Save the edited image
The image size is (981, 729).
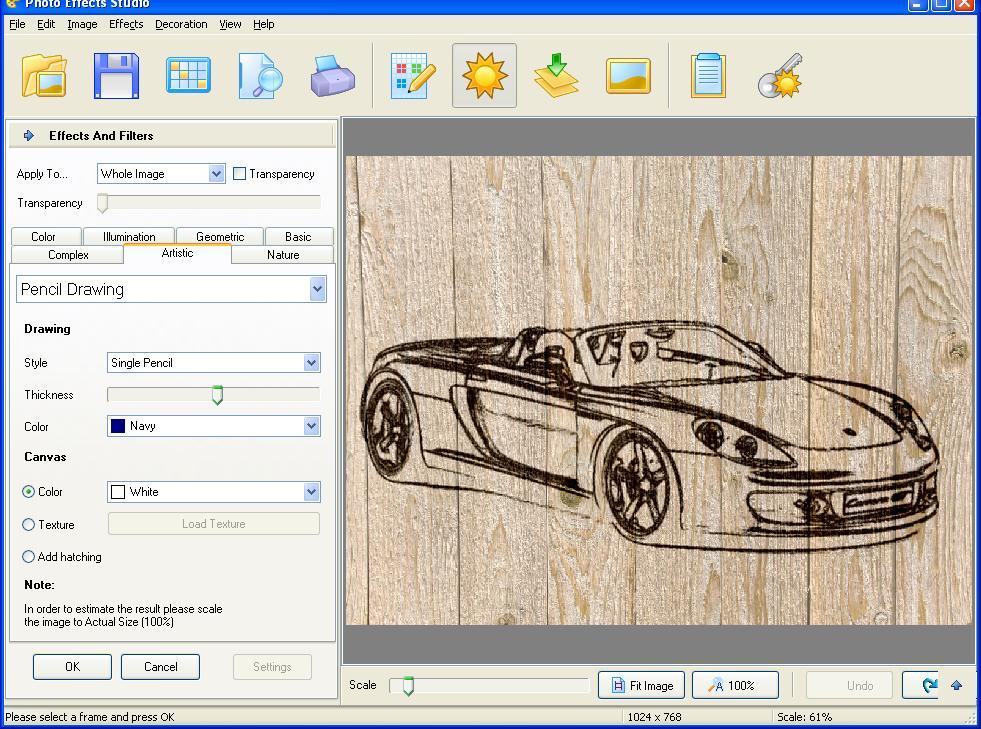coord(114,74)
